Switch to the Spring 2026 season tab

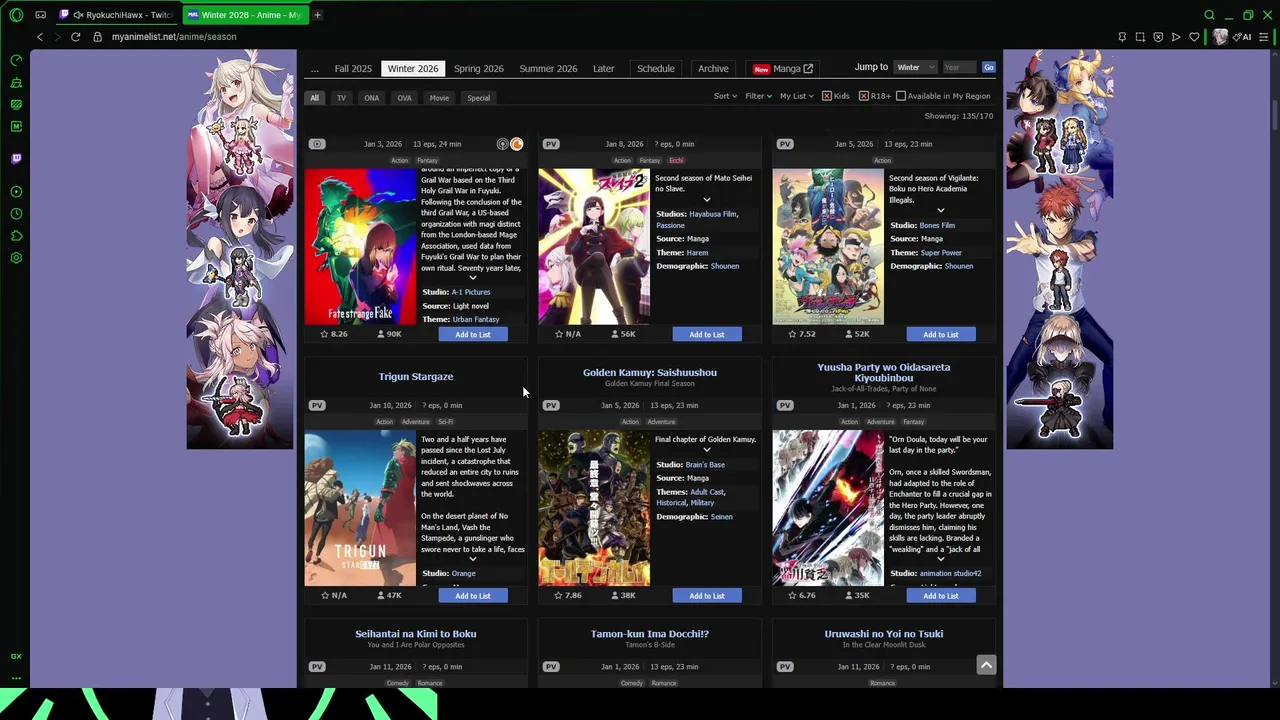(x=479, y=69)
